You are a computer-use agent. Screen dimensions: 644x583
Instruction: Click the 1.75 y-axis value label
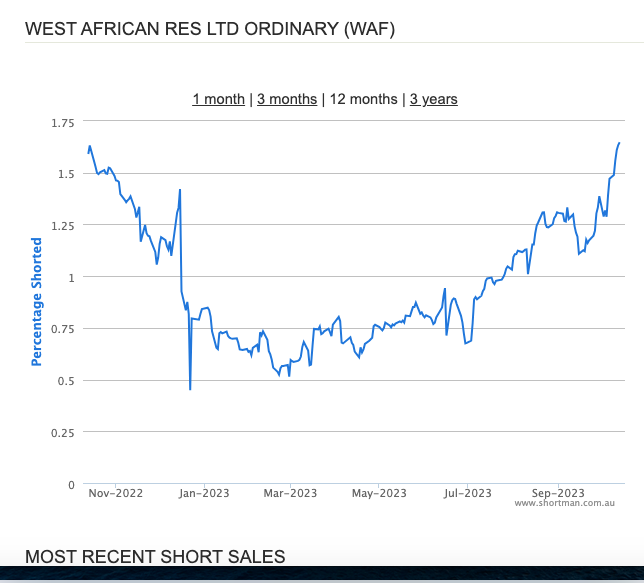click(63, 123)
